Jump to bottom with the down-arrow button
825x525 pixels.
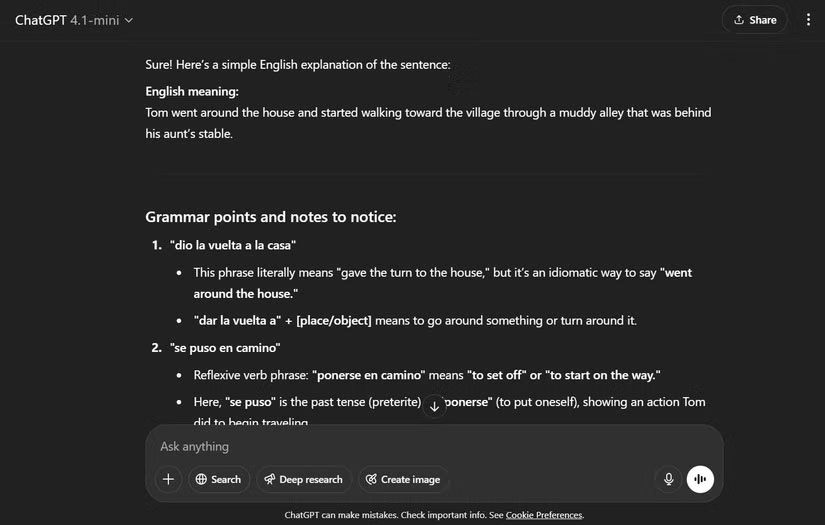coord(434,406)
